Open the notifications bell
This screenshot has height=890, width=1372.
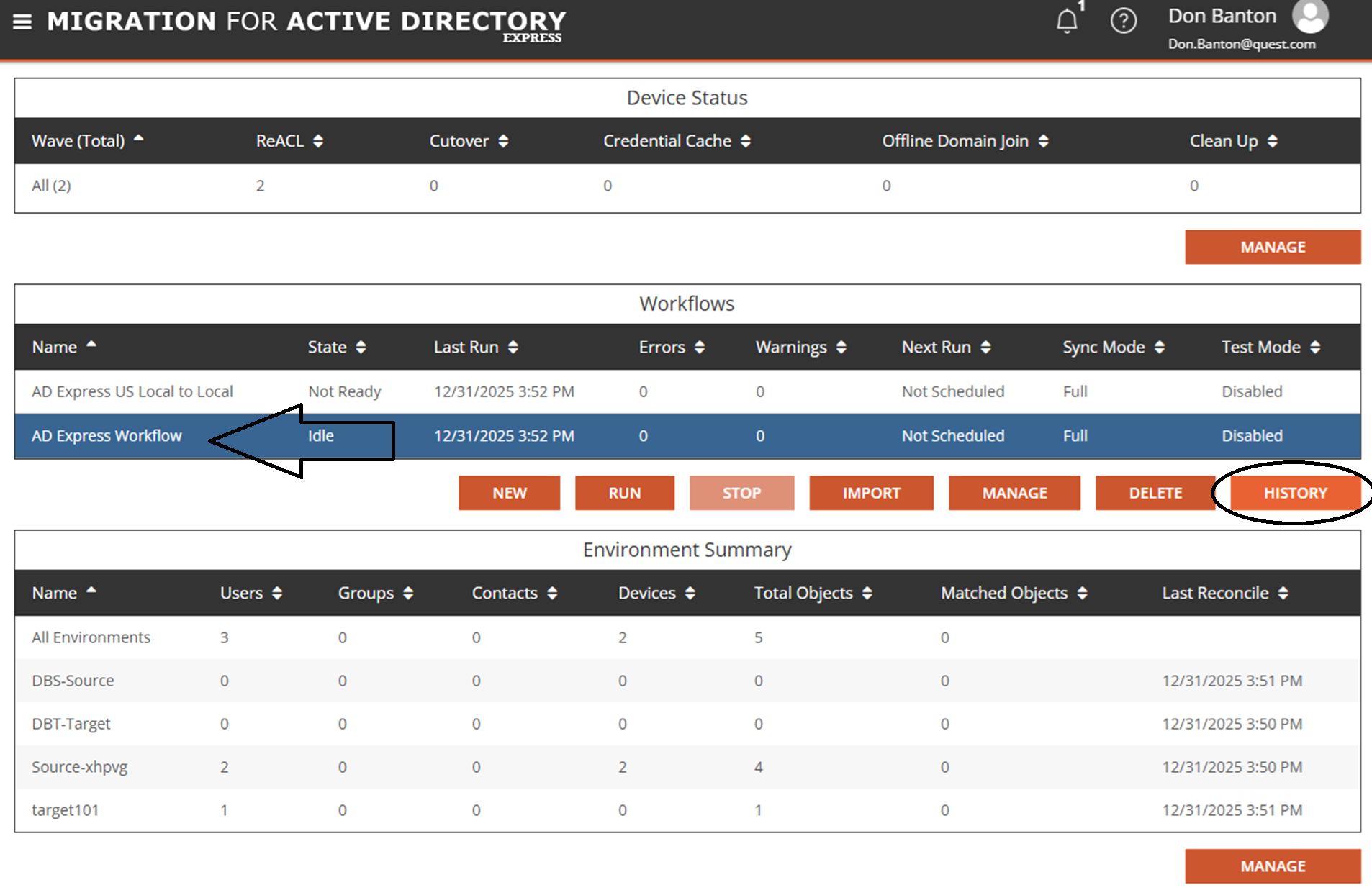[1067, 21]
